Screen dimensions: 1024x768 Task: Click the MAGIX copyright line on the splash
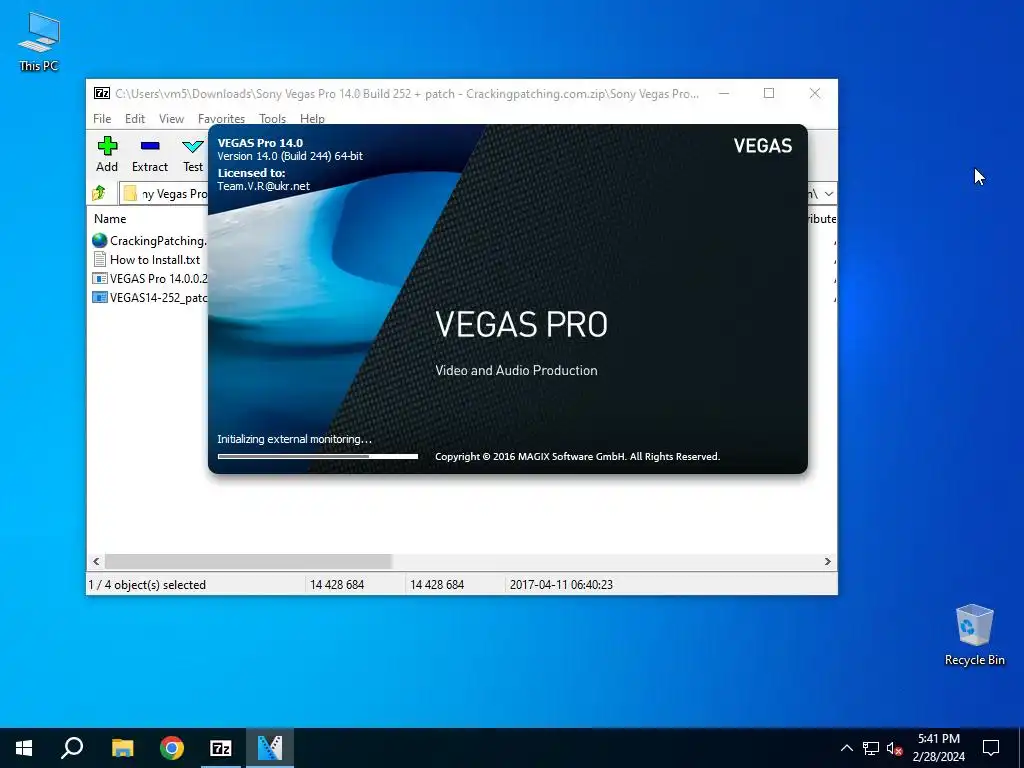click(x=577, y=456)
